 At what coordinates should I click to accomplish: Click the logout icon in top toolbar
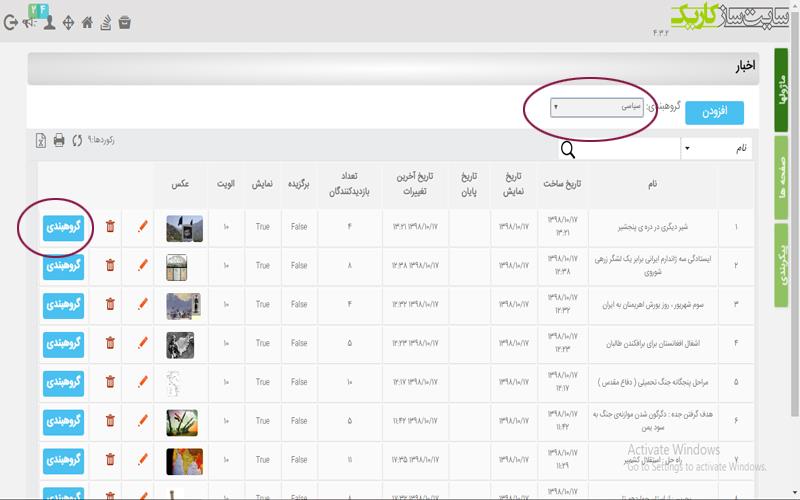point(11,23)
